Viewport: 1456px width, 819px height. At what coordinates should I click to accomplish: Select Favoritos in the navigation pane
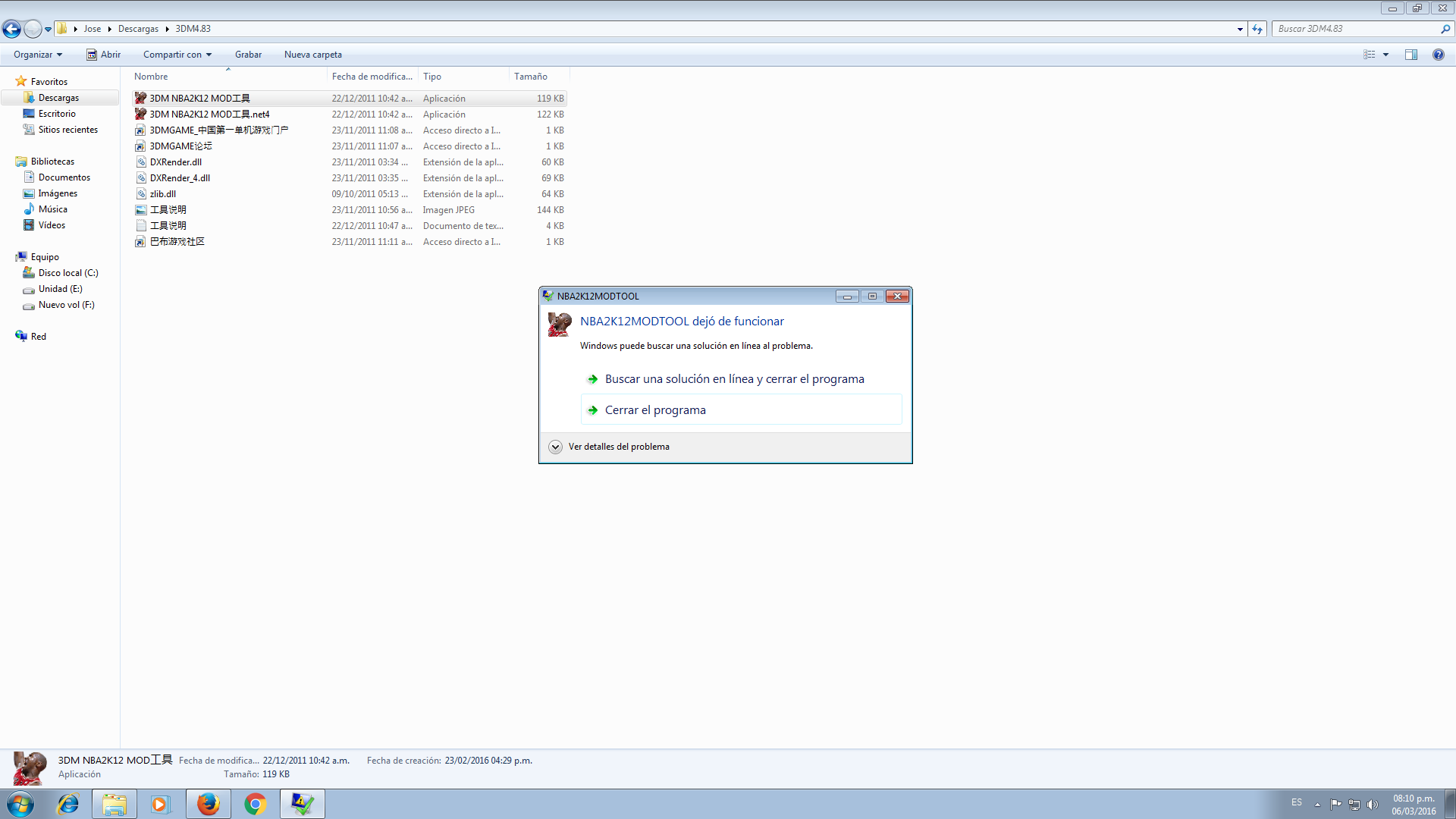tap(49, 82)
